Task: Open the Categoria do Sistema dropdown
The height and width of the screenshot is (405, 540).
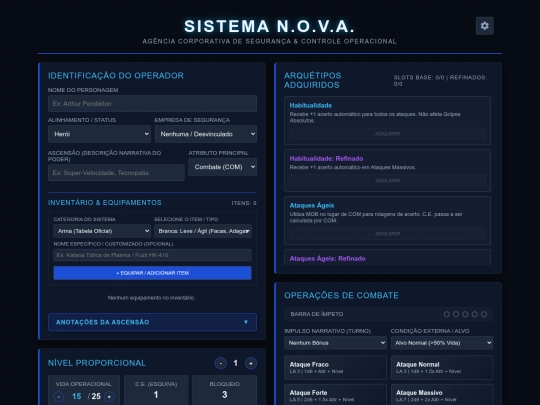Action: click(x=102, y=231)
